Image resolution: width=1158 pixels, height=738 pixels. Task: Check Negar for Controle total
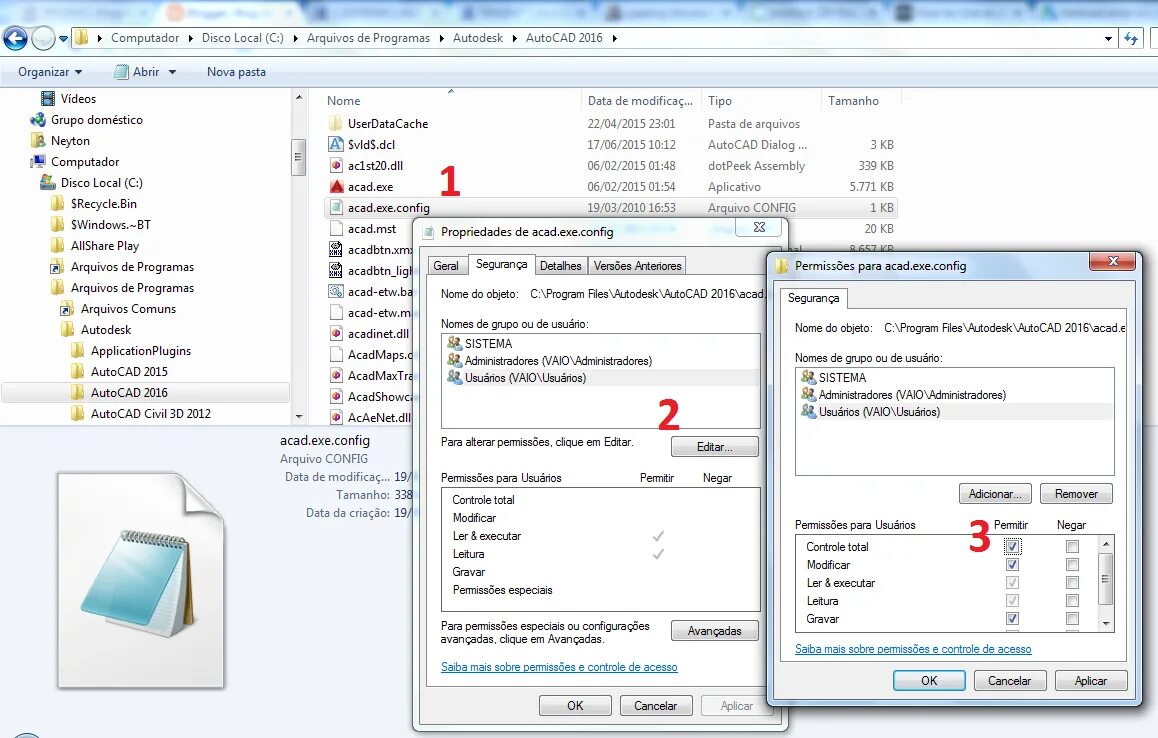pos(1072,547)
